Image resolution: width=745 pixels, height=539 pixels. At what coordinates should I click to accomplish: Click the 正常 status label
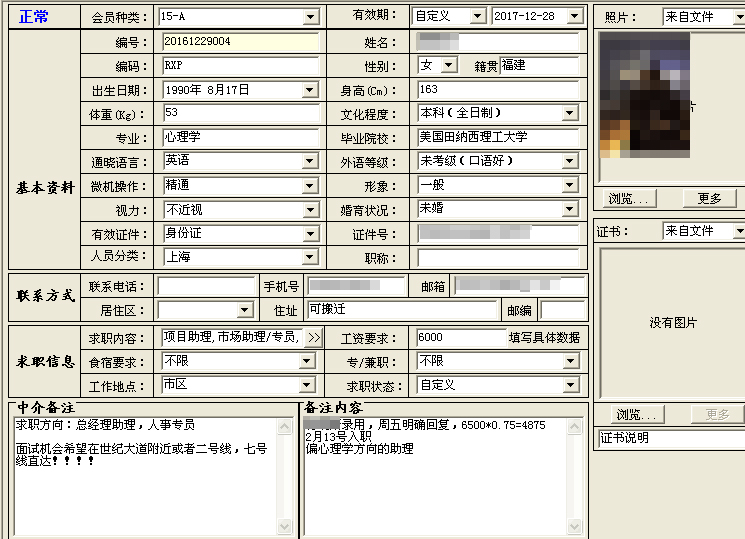(x=34, y=17)
